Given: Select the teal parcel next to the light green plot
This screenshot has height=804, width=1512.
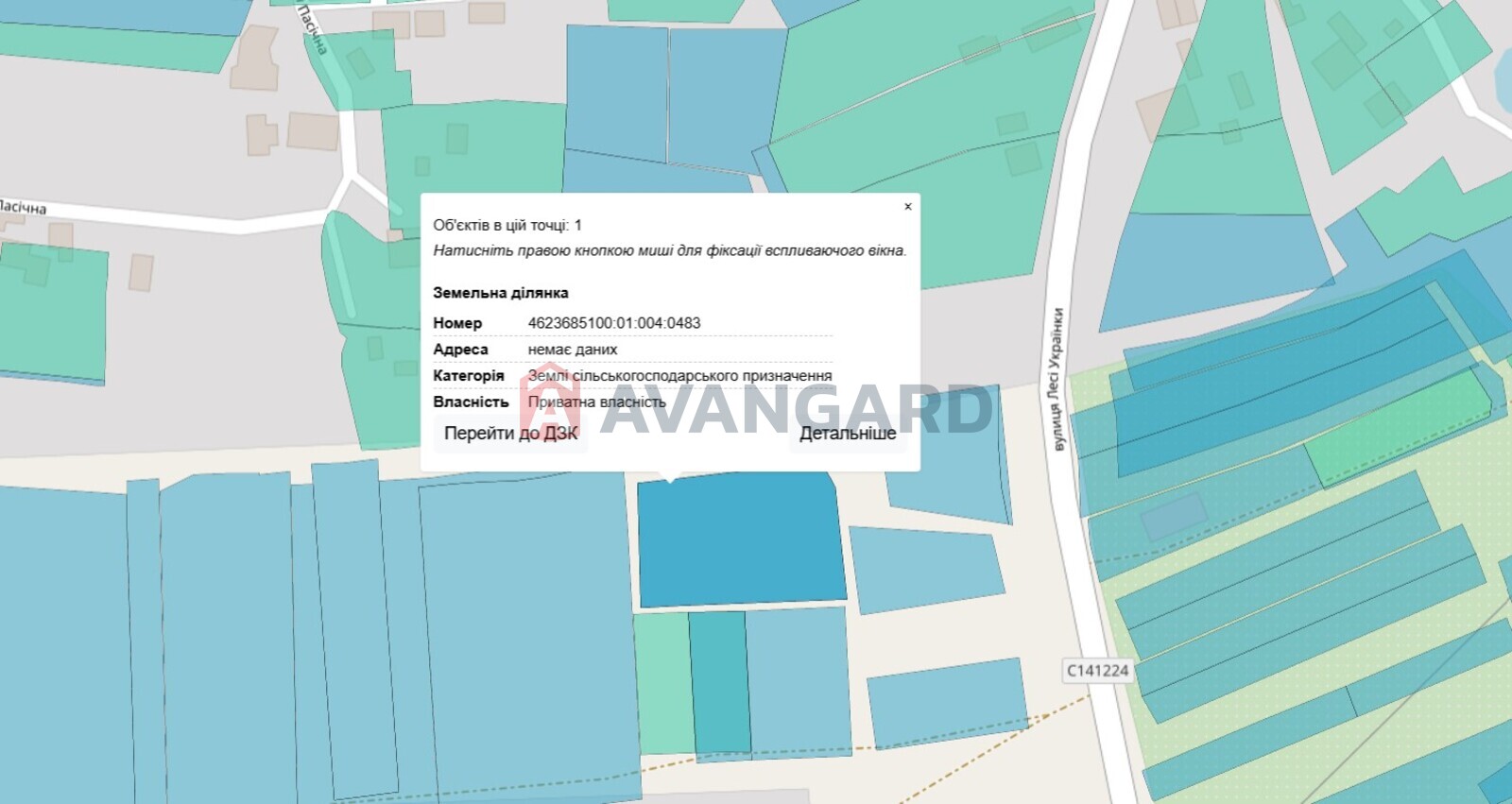Looking at the screenshot, I should pos(719,680).
